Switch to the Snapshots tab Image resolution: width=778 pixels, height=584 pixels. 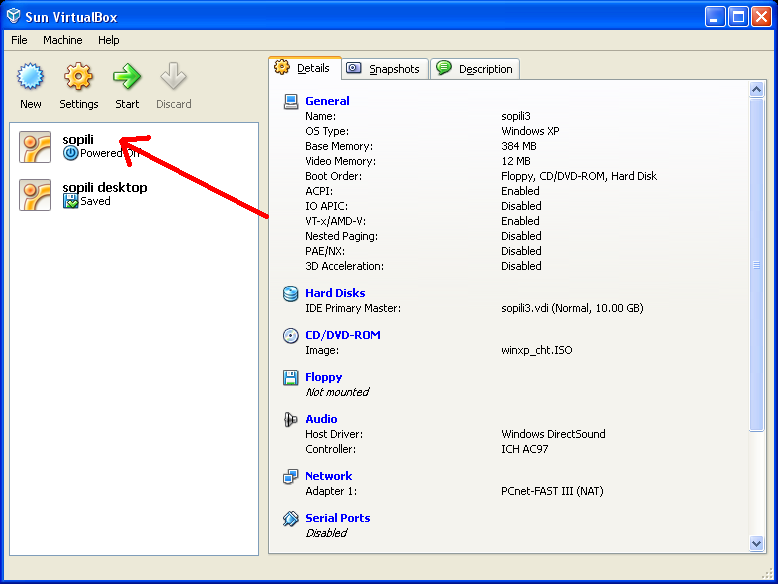[x=385, y=68]
